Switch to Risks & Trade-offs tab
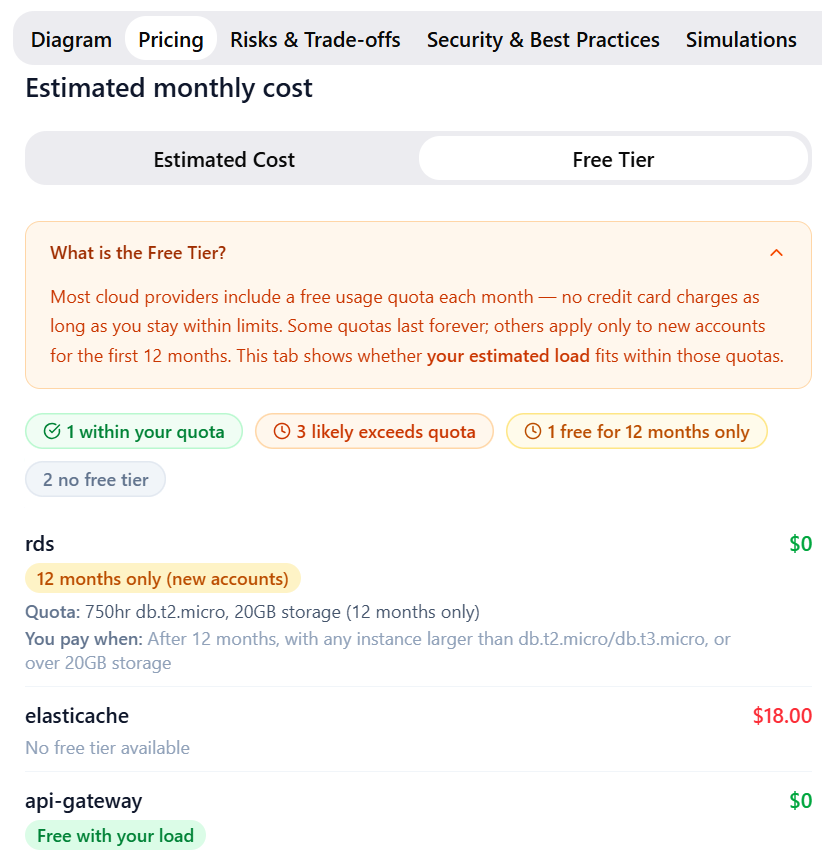Viewport: 822px width, 855px height. [x=315, y=40]
